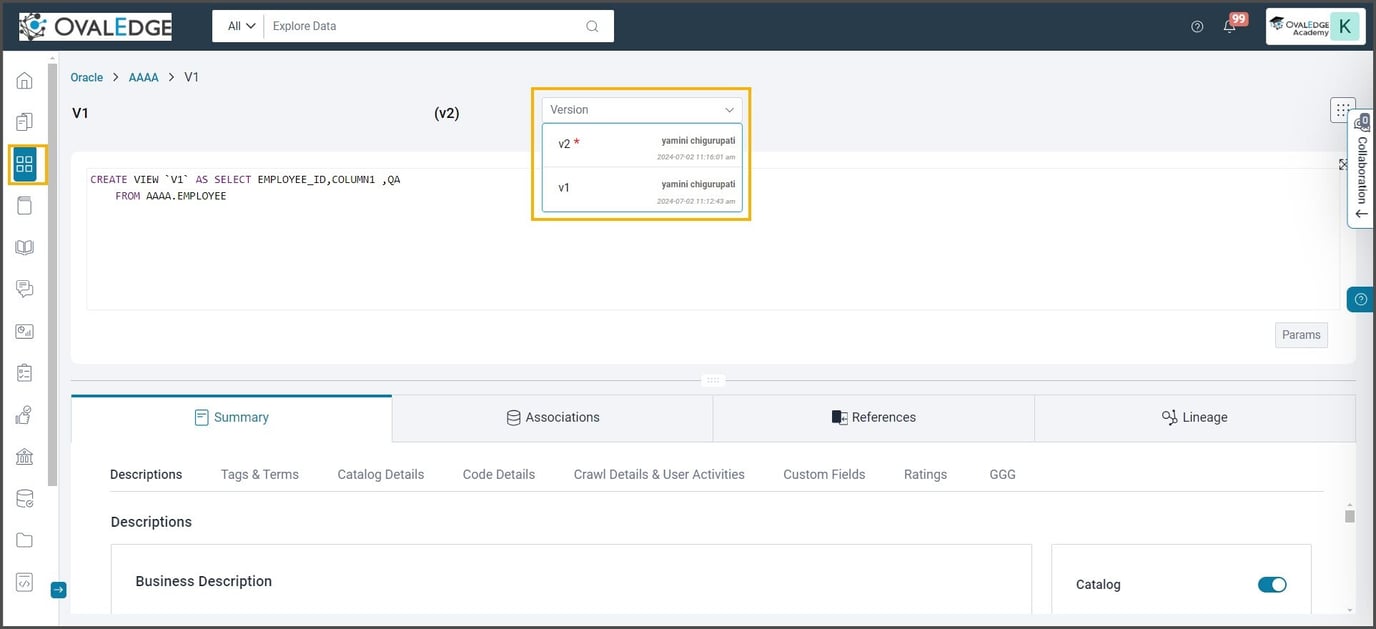This screenshot has width=1376, height=629.
Task: Select the Catalog Details sub-tab
Action: 381,474
